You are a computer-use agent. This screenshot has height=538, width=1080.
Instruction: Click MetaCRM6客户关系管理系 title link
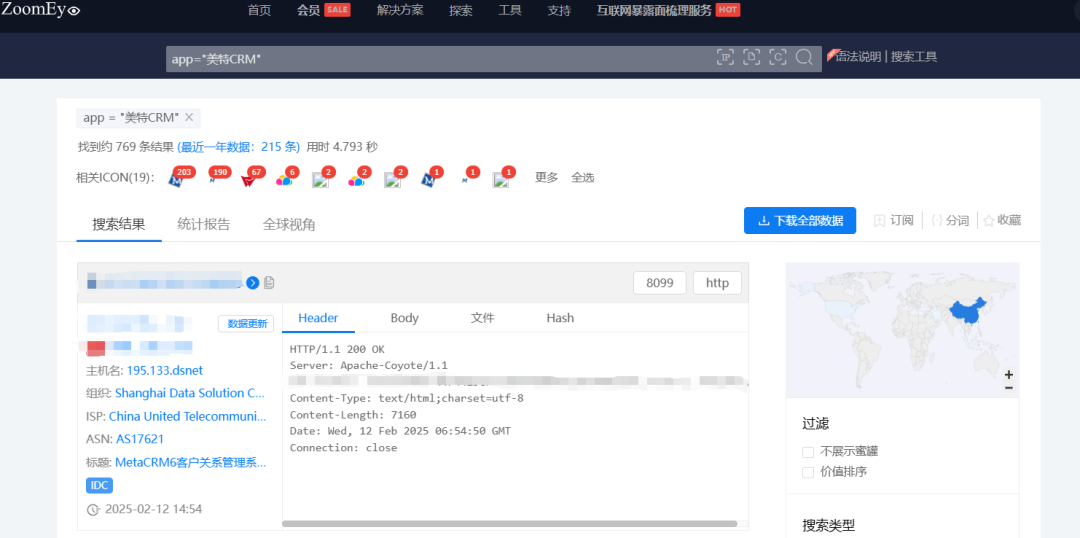[191, 462]
